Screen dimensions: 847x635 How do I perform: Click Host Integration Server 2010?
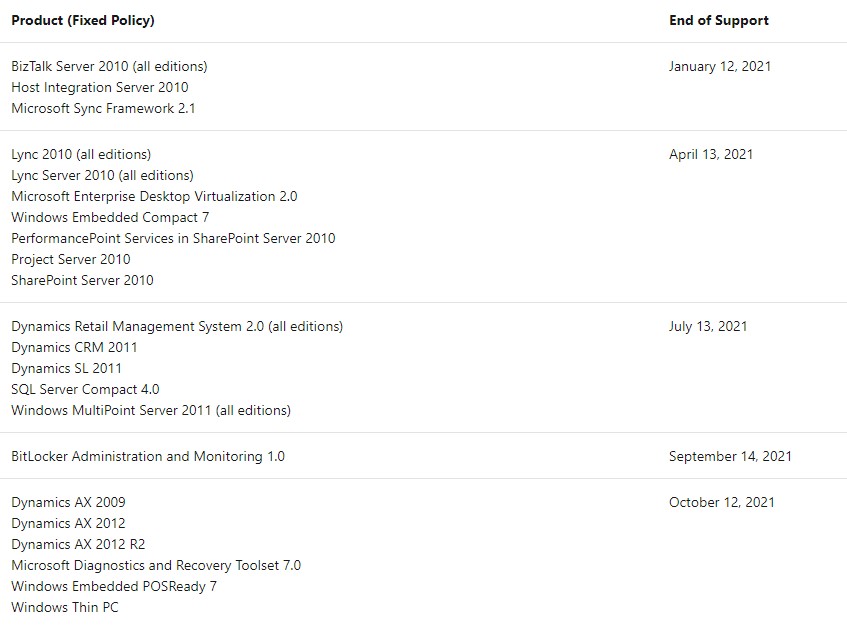pyautogui.click(x=100, y=87)
